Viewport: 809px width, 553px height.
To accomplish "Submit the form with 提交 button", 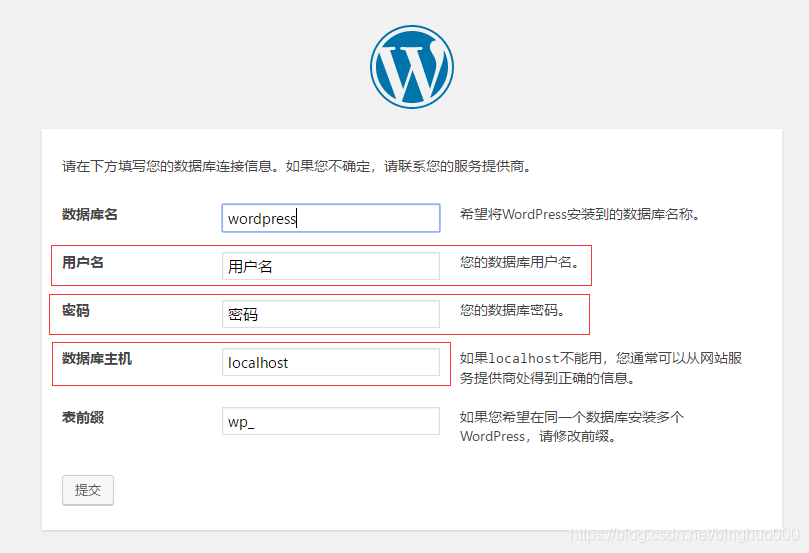I will point(88,490).
